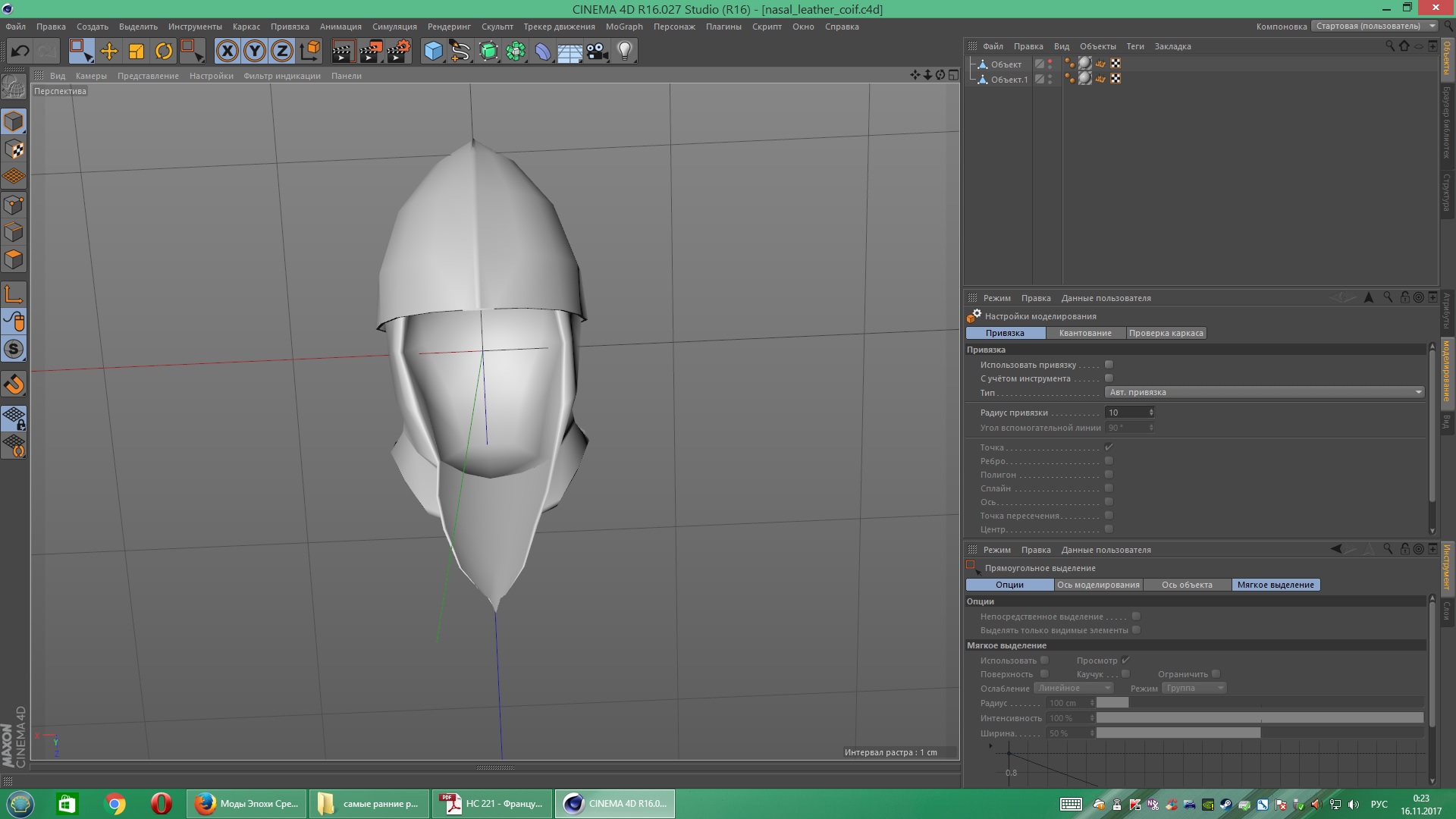Add a light bulb object
This screenshot has width=1456, height=819.
click(625, 52)
